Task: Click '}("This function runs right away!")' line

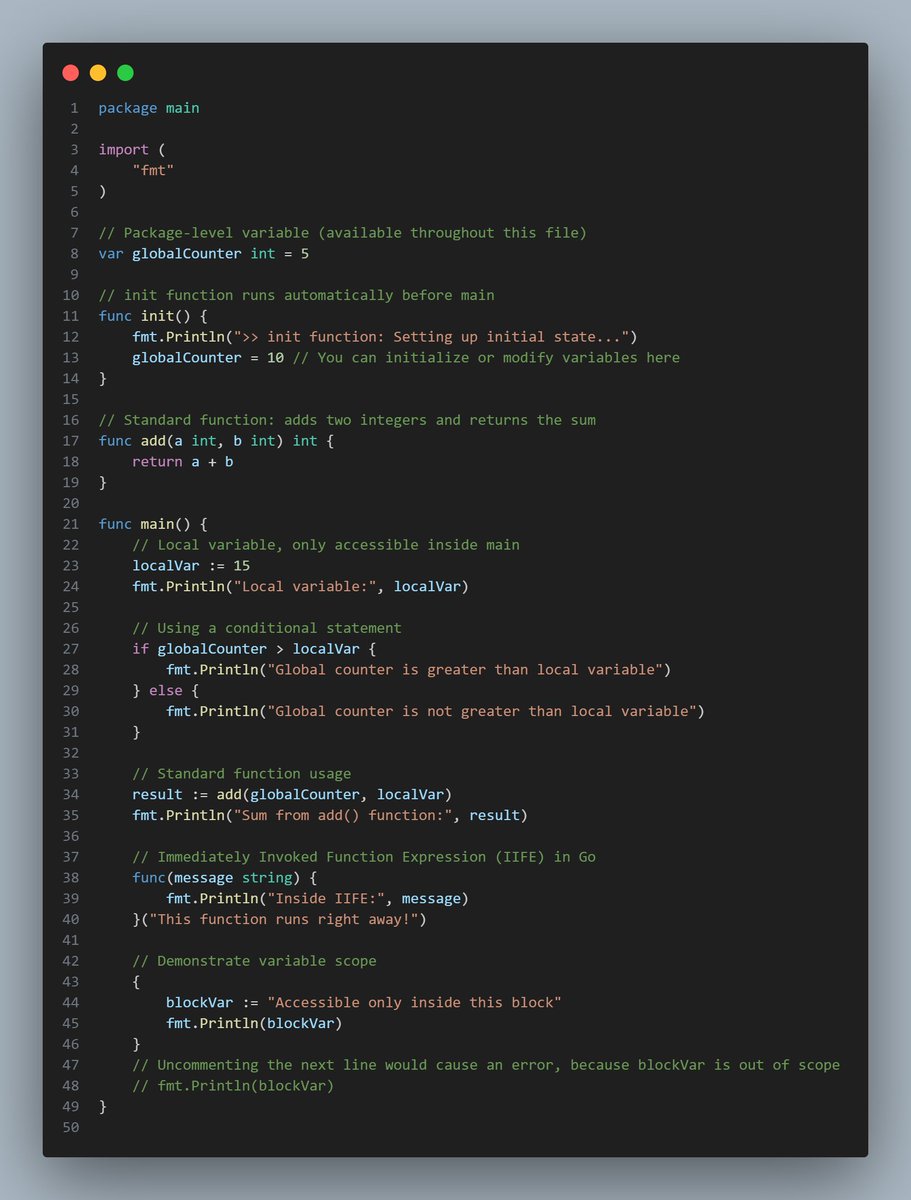Action: click(x=280, y=920)
